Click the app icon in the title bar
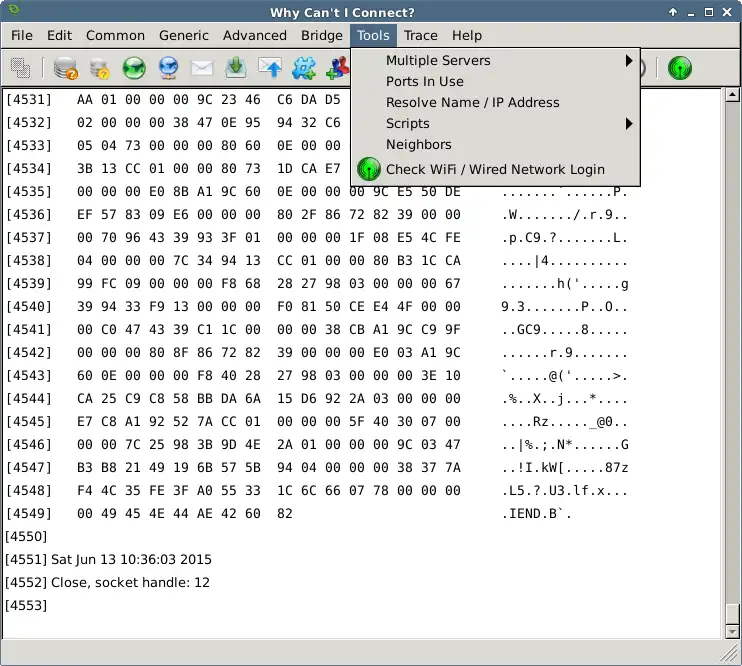 point(14,9)
